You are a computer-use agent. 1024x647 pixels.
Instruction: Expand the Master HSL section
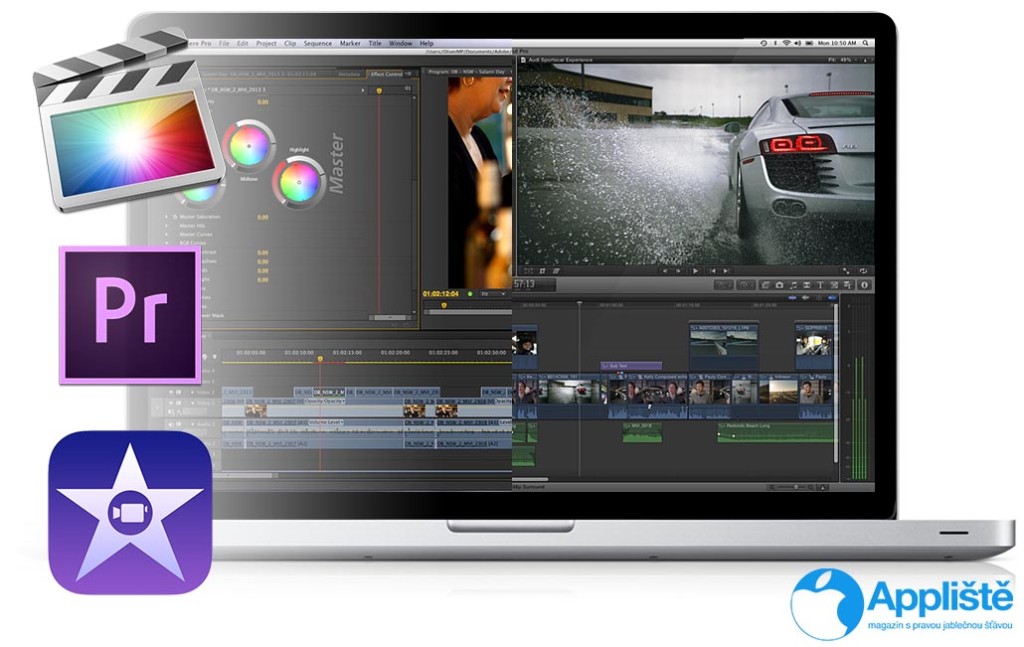tap(167, 225)
